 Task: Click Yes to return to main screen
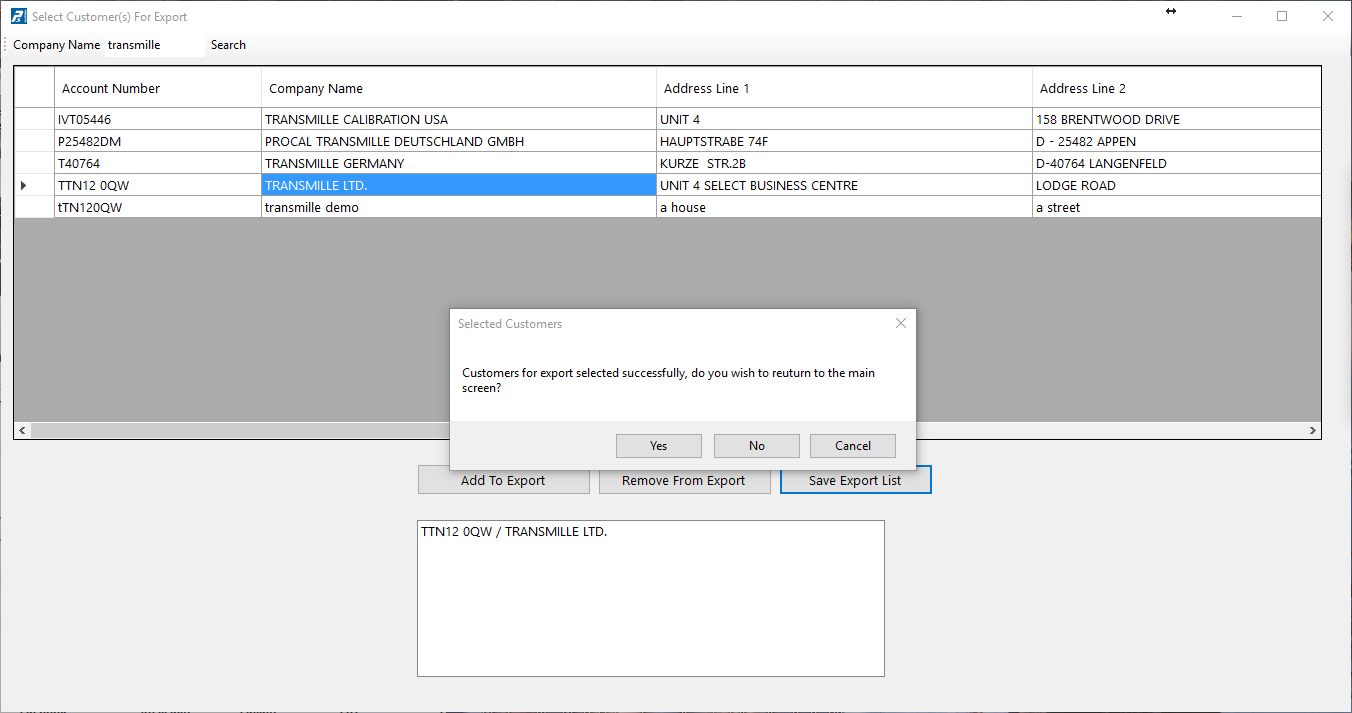(x=659, y=446)
